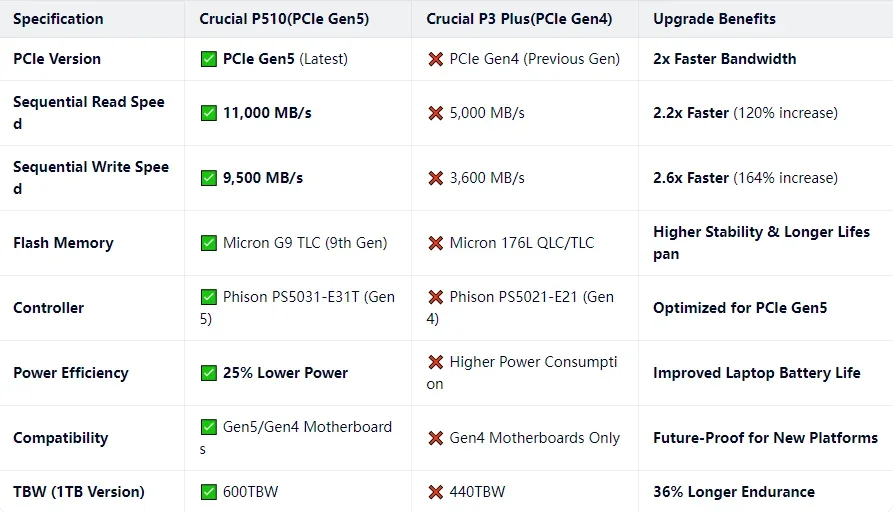
Task: Click the red X beside PCIe Gen4
Action: pyautogui.click(x=436, y=59)
